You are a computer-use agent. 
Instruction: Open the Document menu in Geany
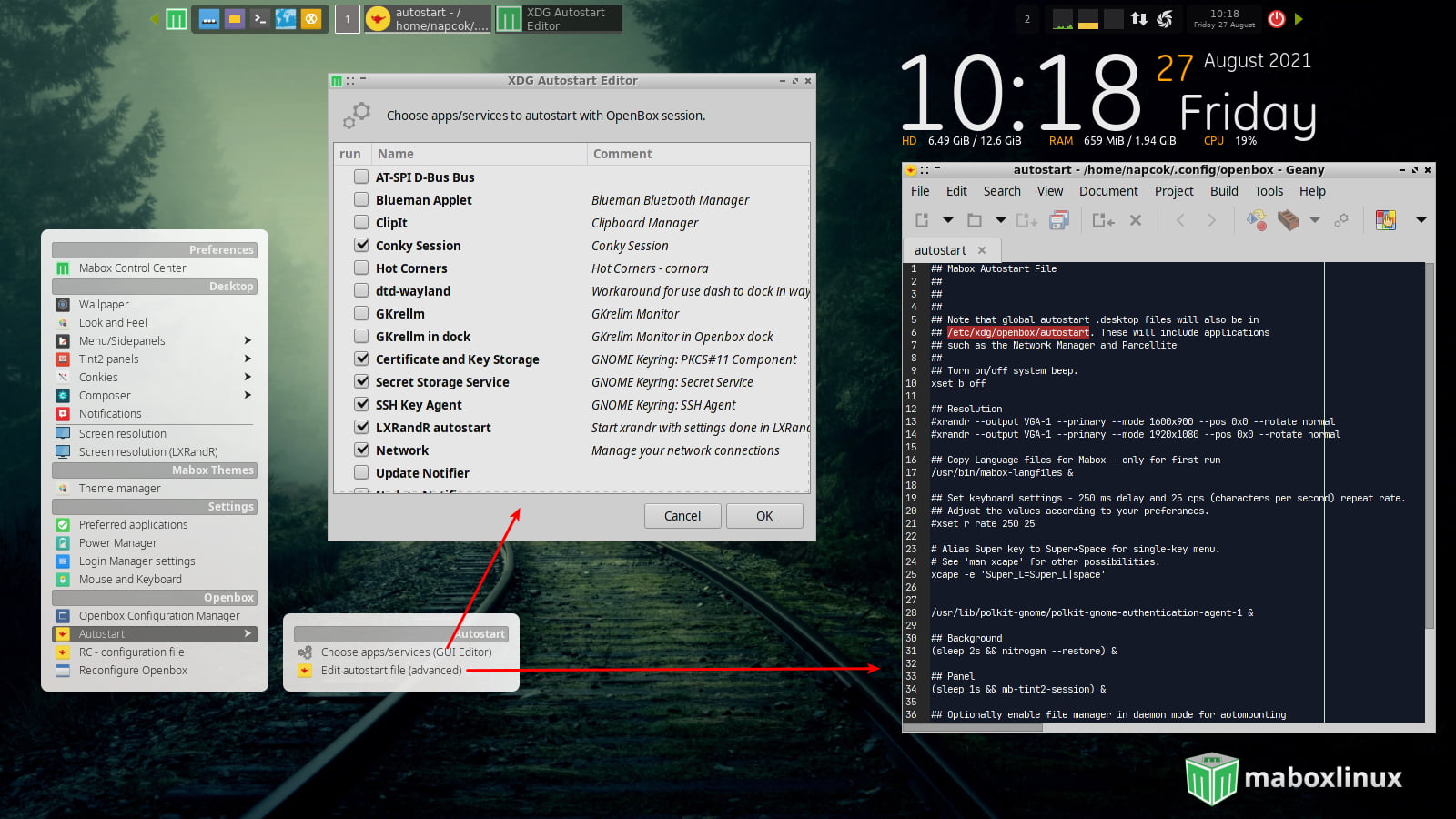(1108, 191)
